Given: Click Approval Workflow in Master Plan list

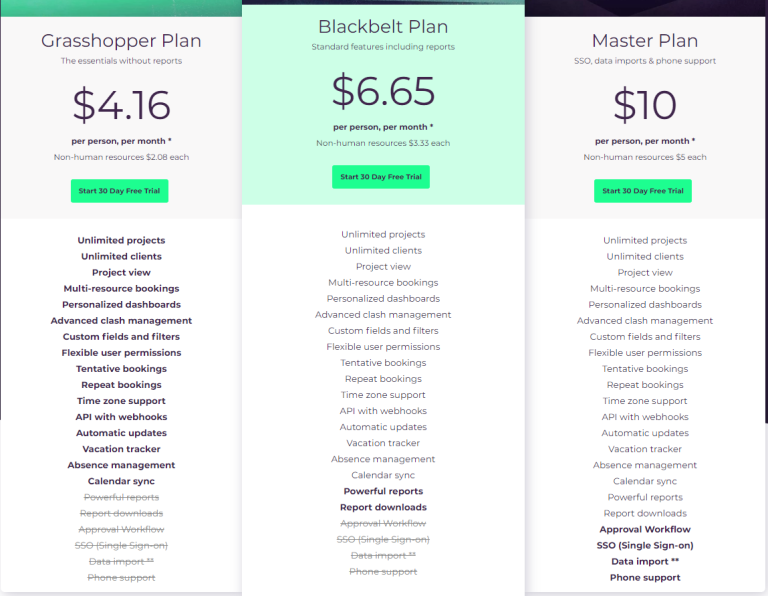Looking at the screenshot, I should point(645,529).
